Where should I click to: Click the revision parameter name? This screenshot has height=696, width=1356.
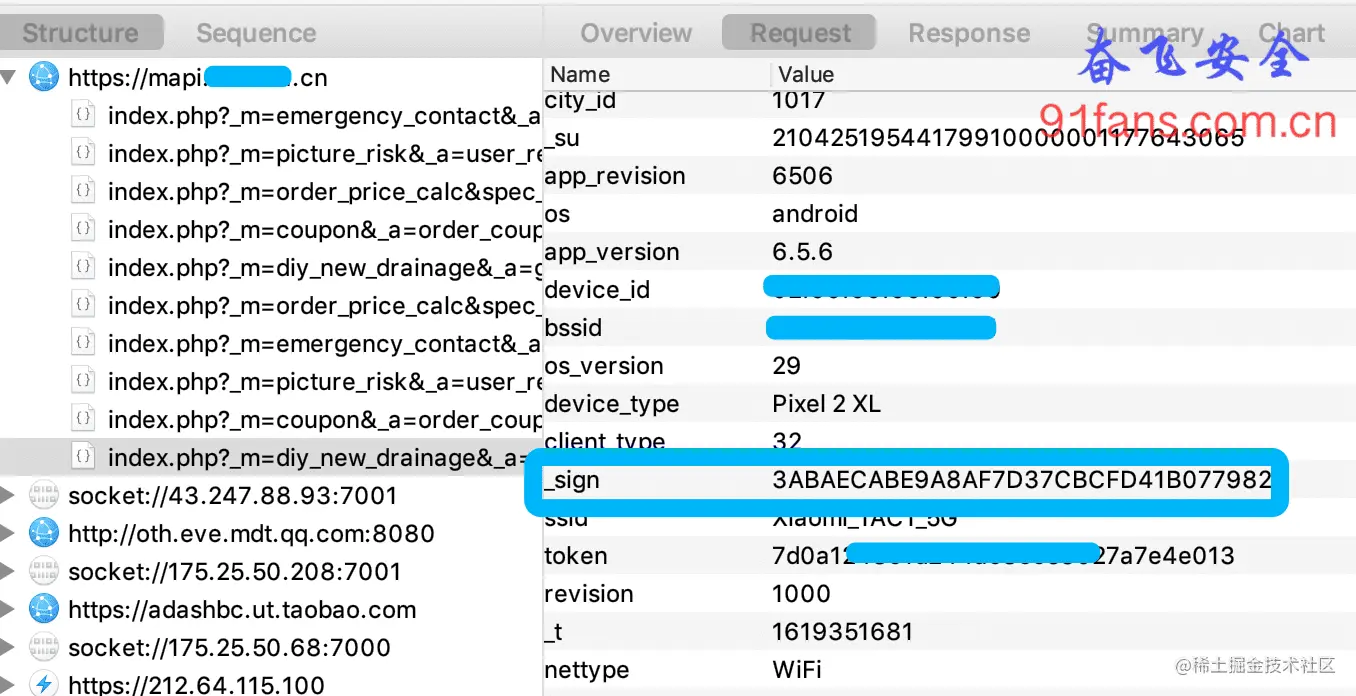click(x=589, y=594)
